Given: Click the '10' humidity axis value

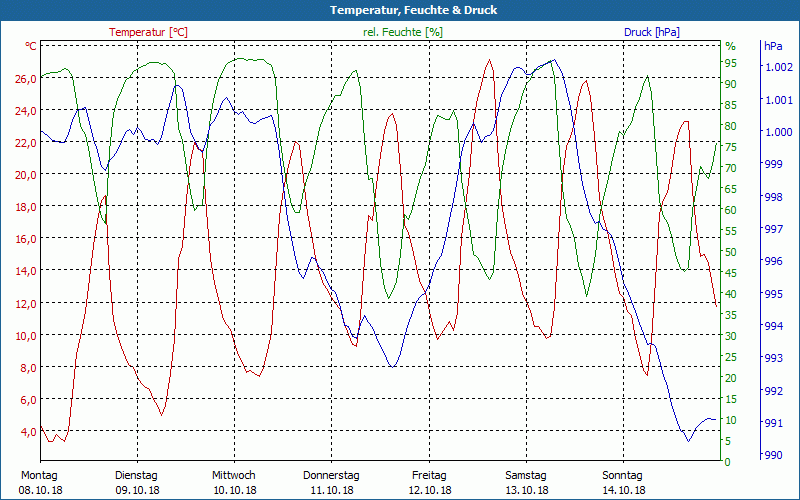Looking at the screenshot, I should click(731, 419).
